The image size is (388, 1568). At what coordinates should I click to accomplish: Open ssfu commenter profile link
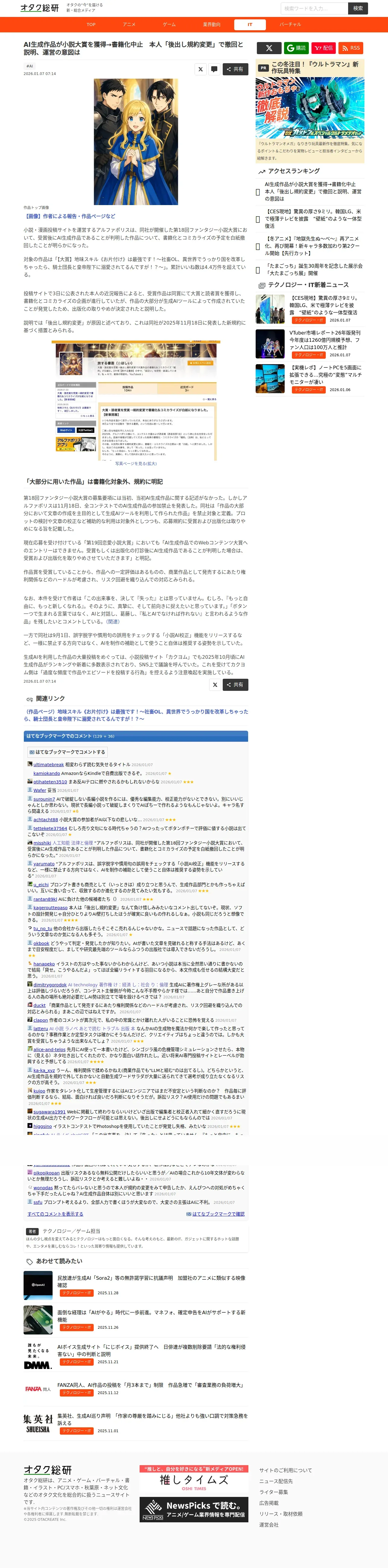tap(38, 1202)
